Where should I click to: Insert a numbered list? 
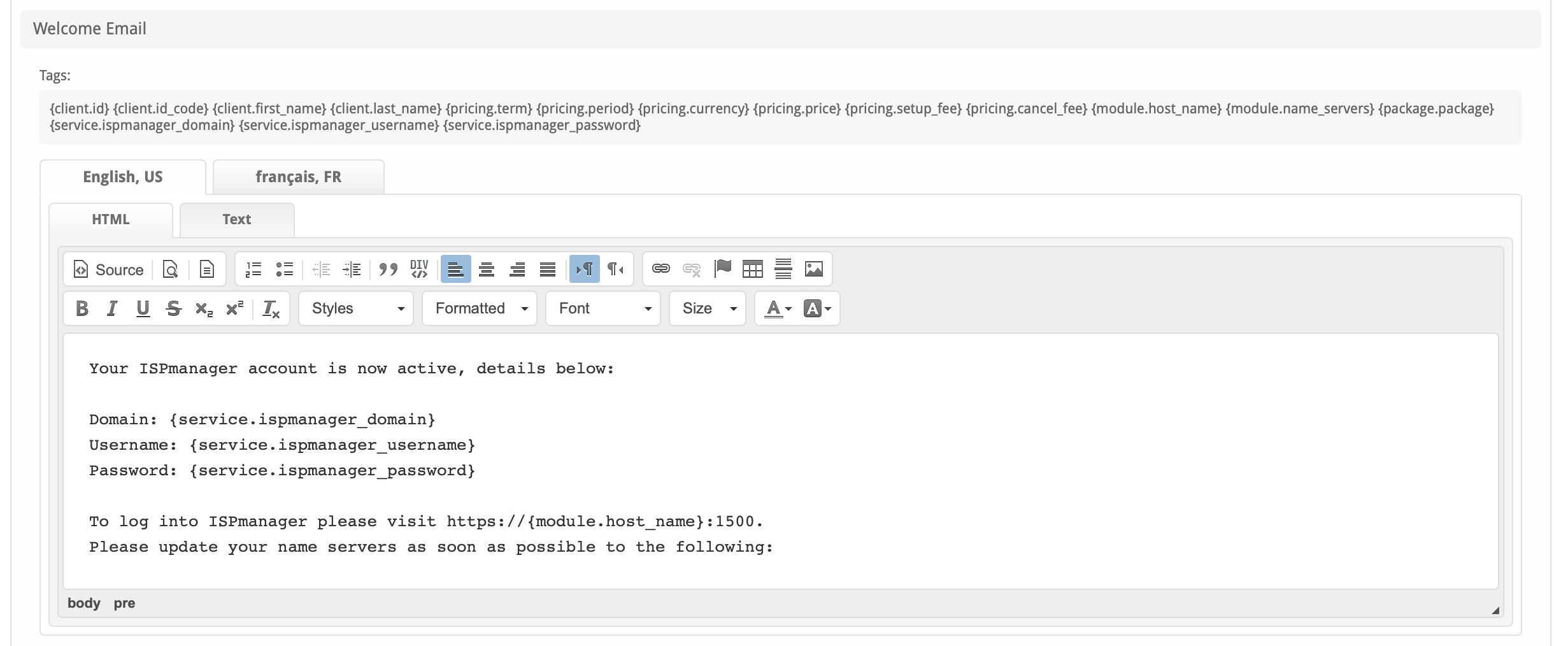click(253, 269)
